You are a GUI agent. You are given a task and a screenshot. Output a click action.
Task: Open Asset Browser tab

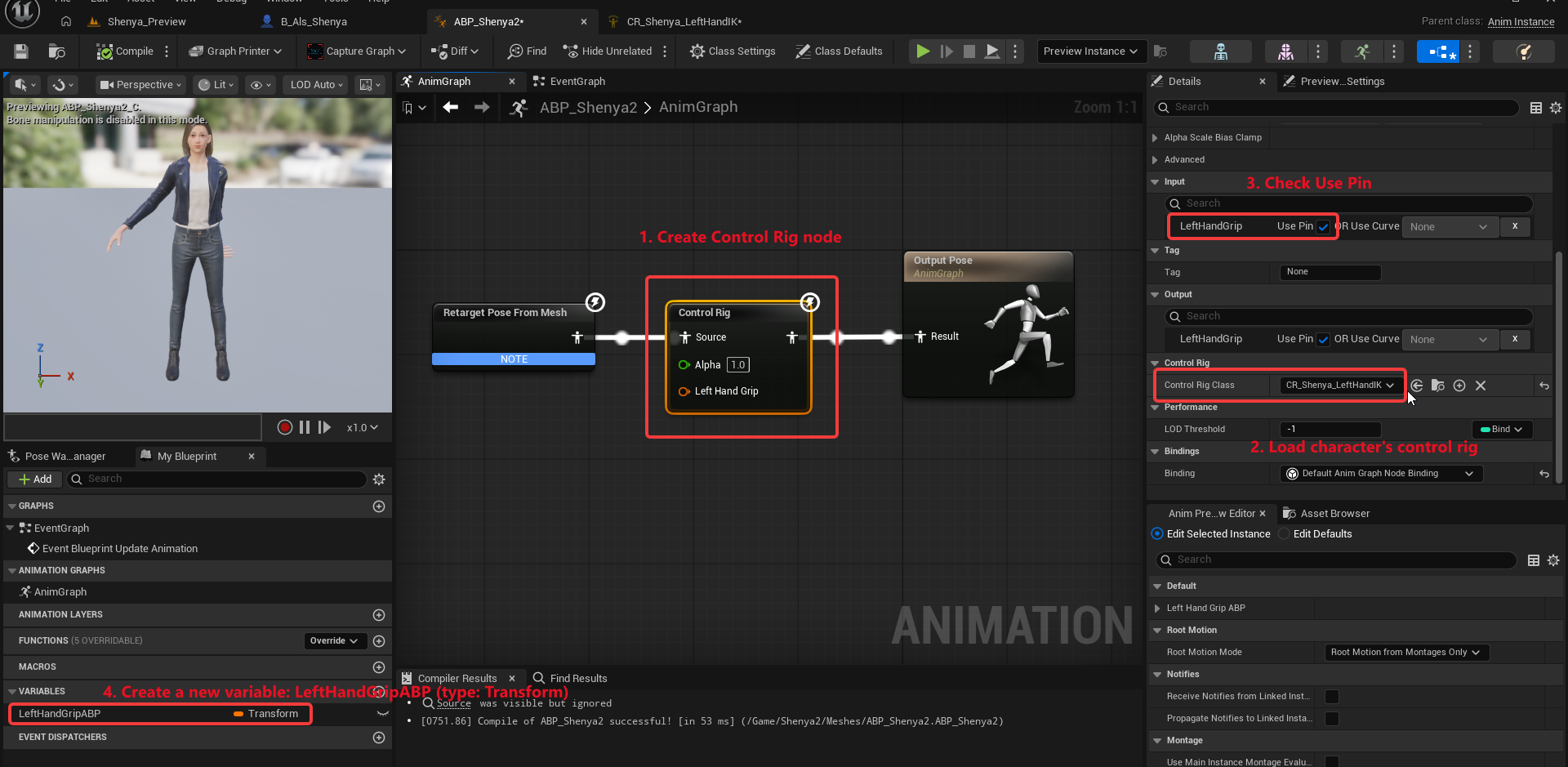click(1326, 514)
